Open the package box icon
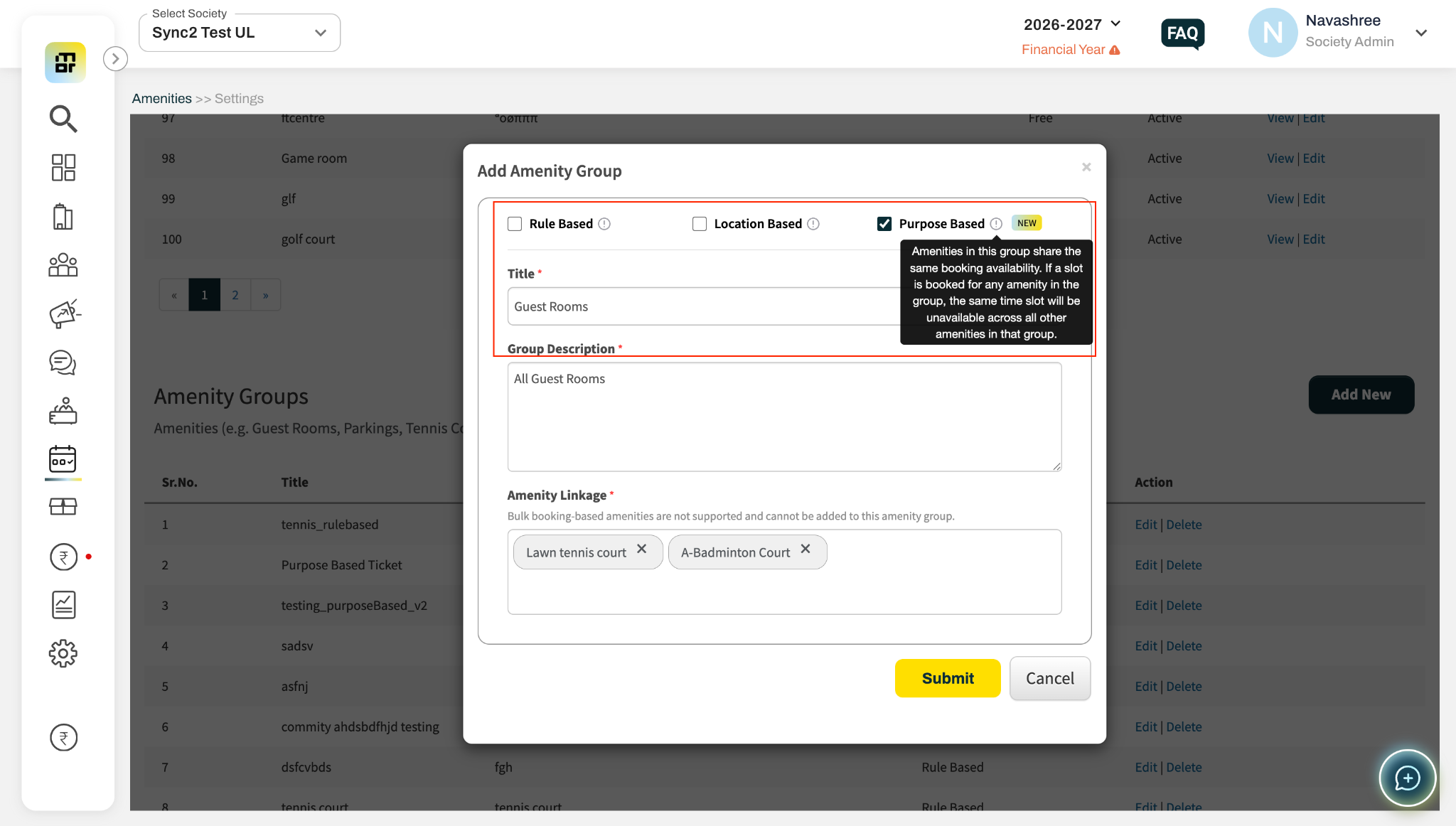 63,507
